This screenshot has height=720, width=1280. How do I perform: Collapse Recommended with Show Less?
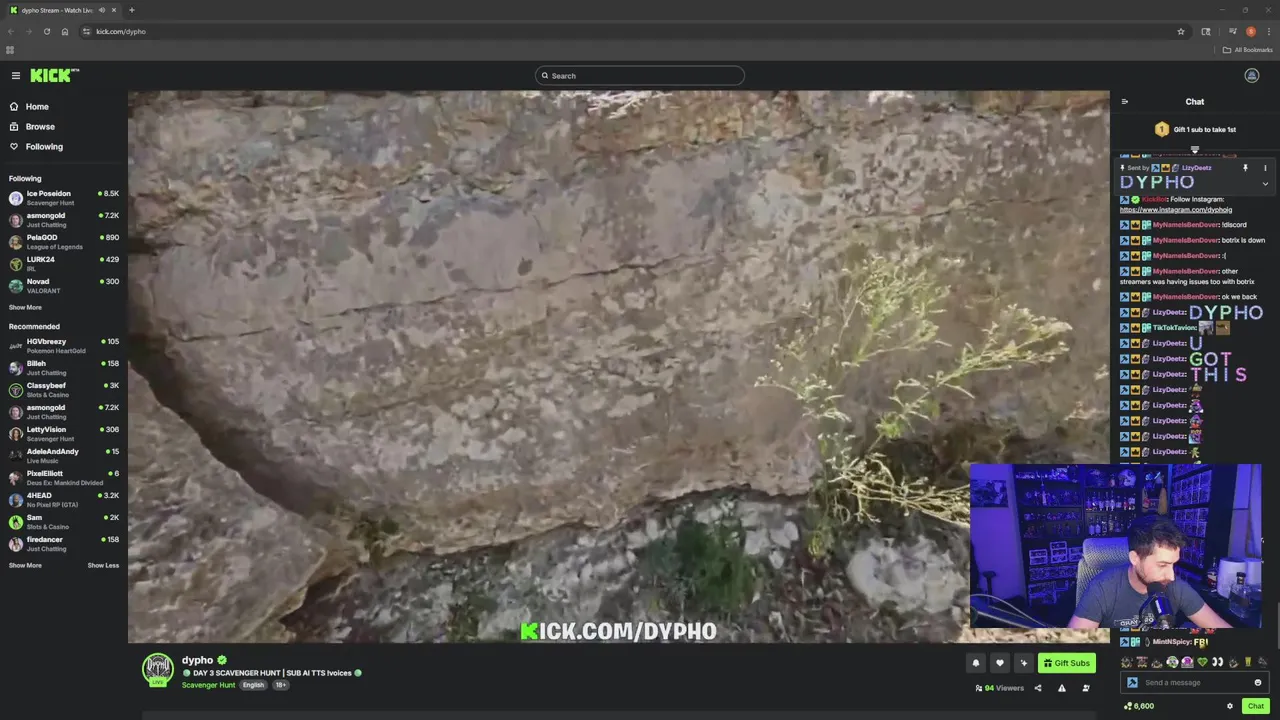[103, 565]
